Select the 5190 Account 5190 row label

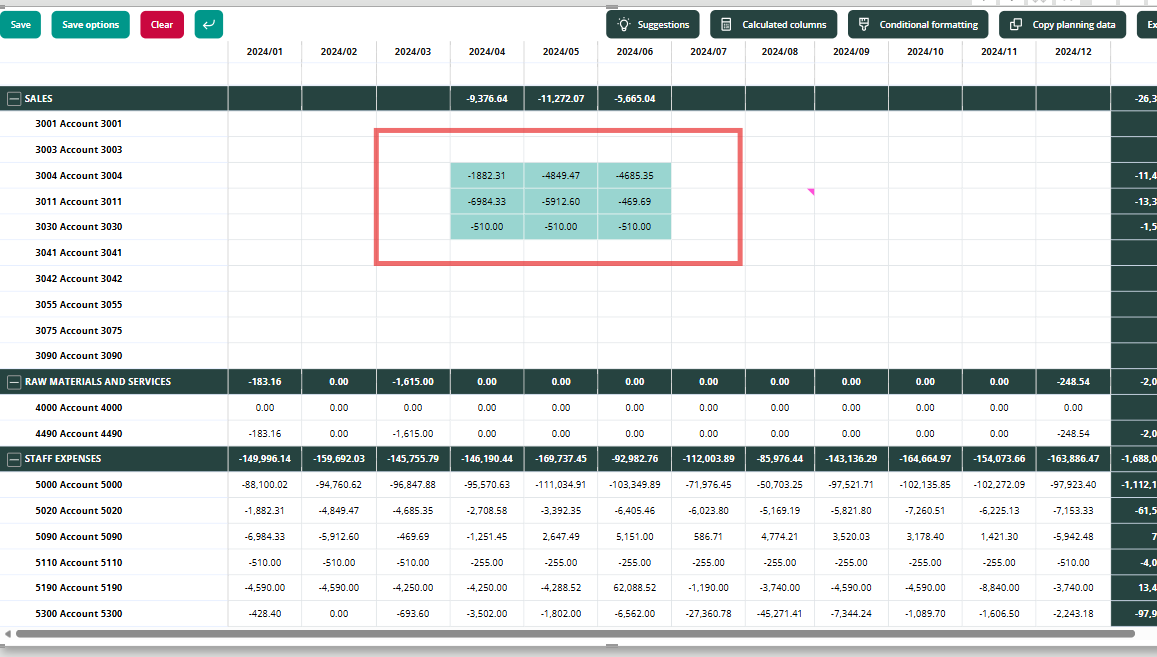pyautogui.click(x=79, y=588)
